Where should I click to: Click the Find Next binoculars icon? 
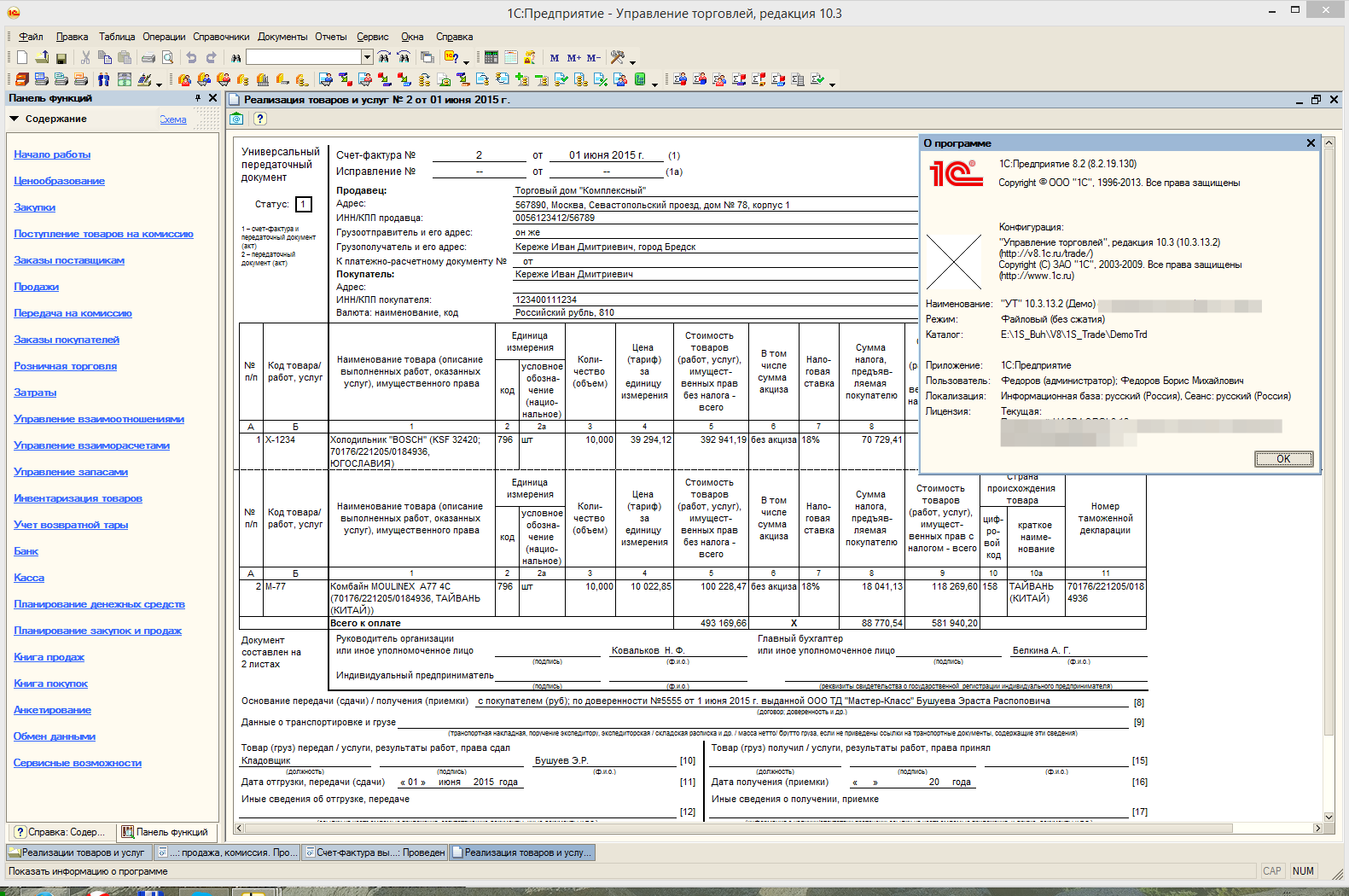pos(384,57)
